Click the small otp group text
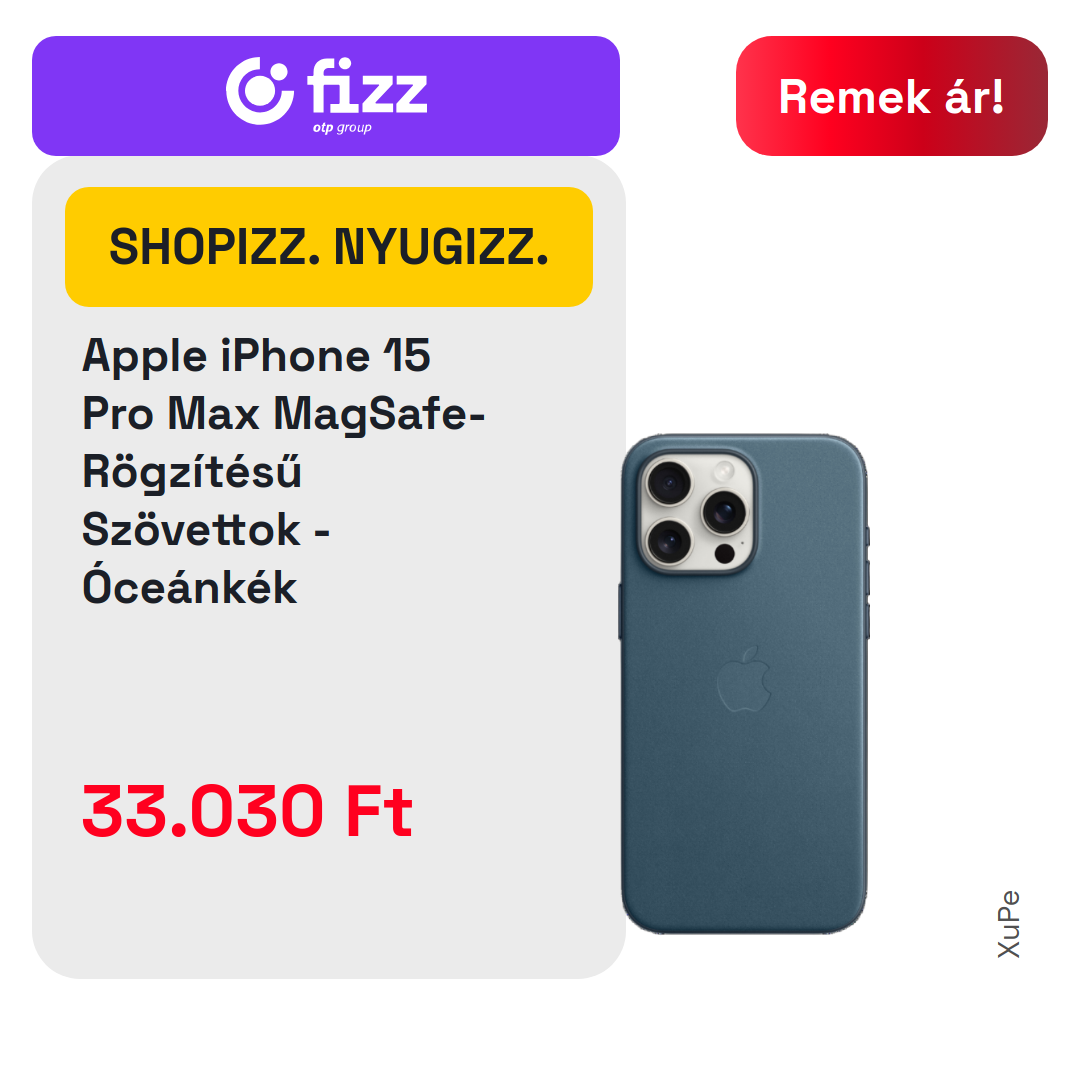 click(x=342, y=128)
